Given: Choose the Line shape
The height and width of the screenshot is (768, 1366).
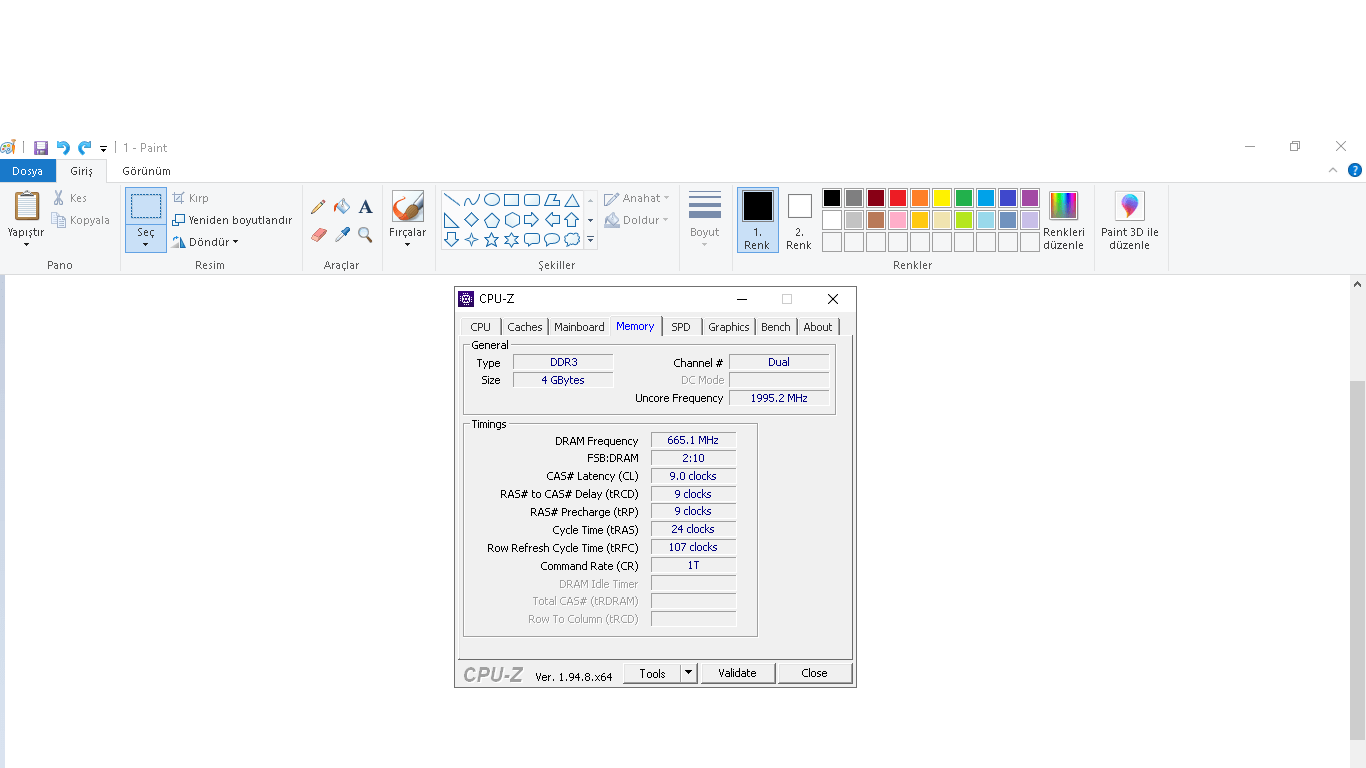Looking at the screenshot, I should pyautogui.click(x=452, y=200).
